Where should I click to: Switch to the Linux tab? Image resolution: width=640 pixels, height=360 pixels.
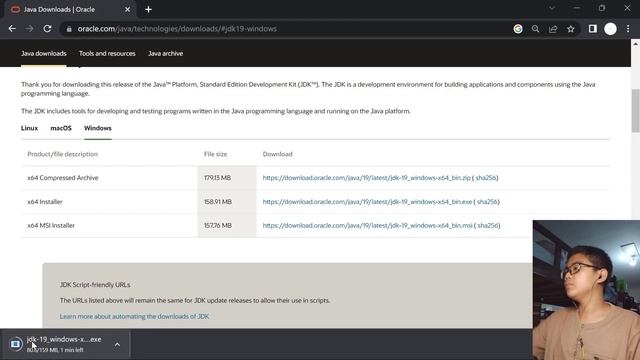click(29, 128)
